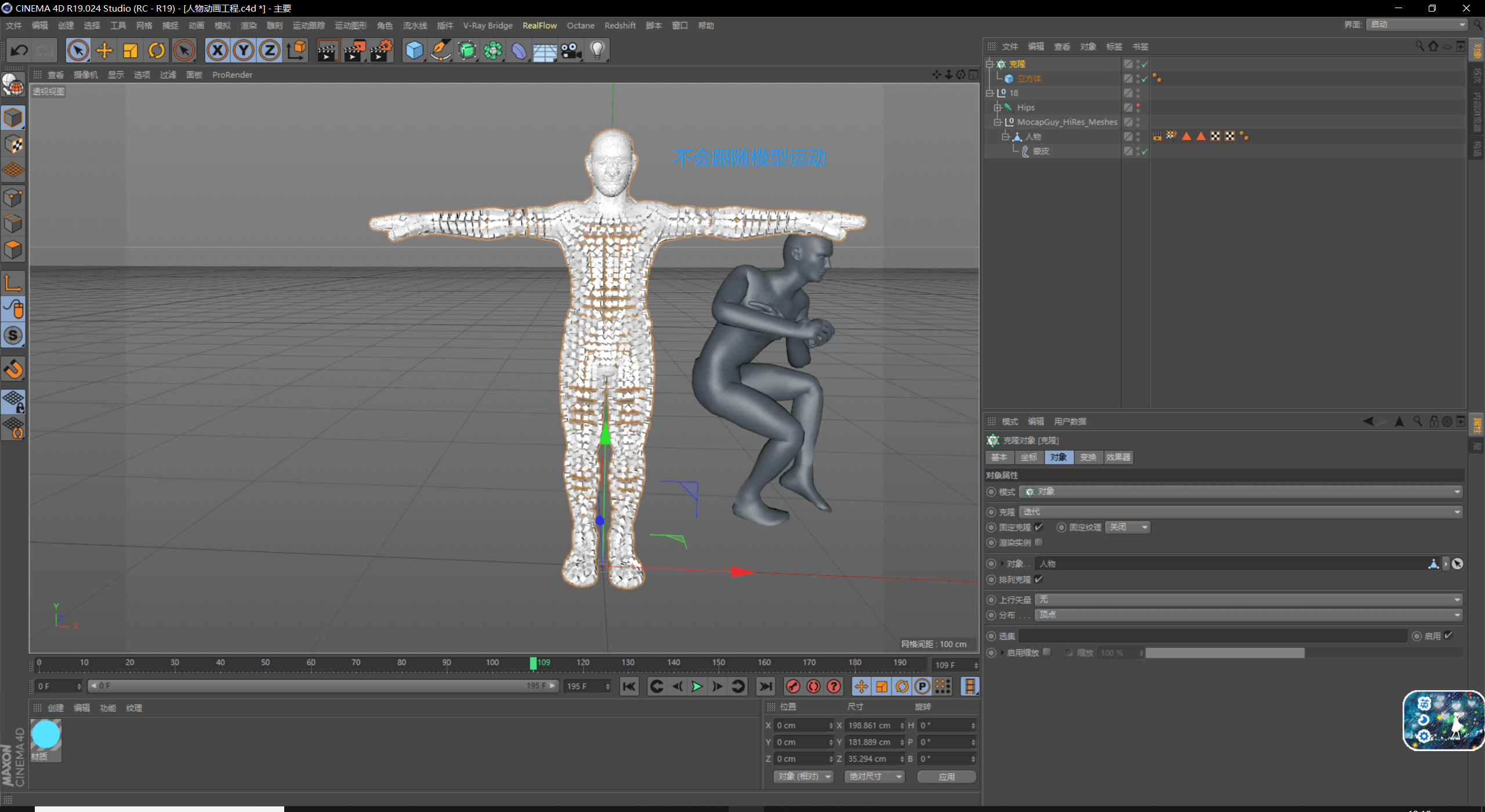
Task: Switch to Texture mode in left sidebar
Action: (13, 144)
